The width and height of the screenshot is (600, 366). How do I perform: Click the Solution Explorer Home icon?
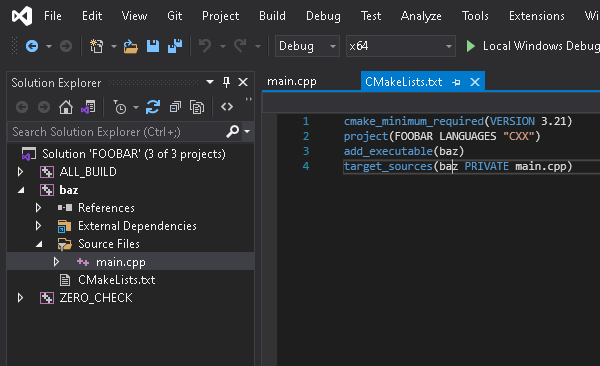[66, 107]
